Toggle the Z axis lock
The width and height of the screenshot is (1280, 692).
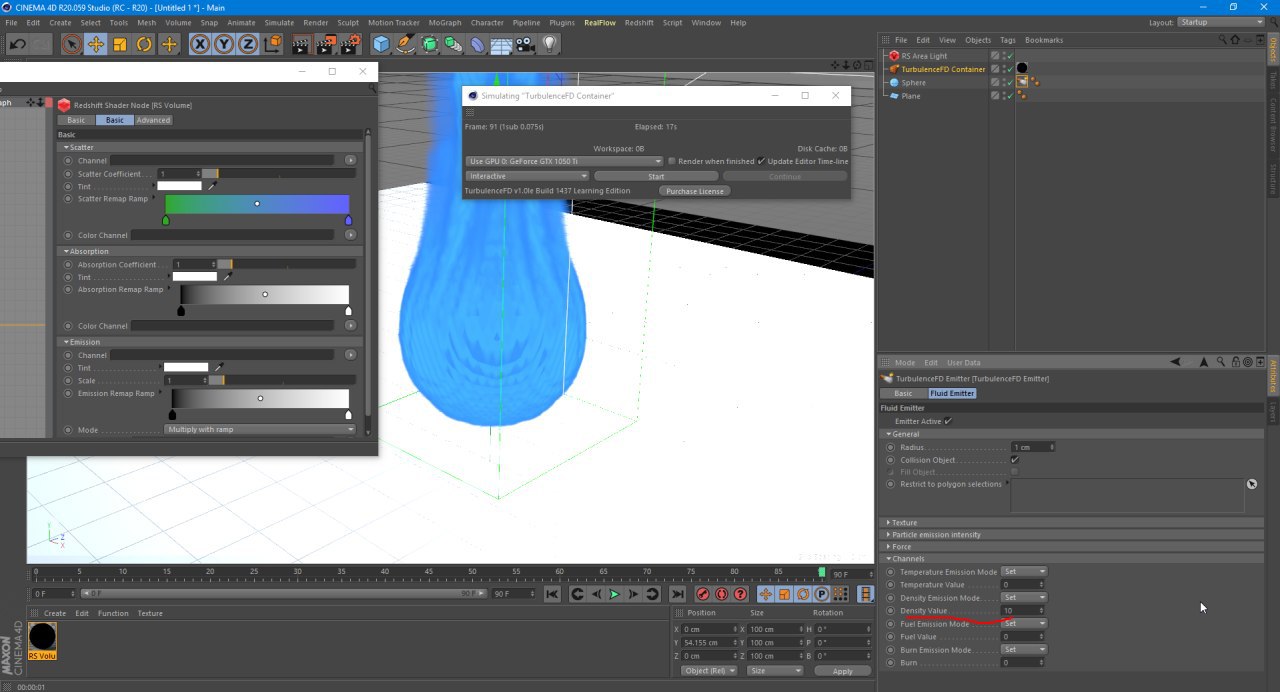click(x=248, y=44)
